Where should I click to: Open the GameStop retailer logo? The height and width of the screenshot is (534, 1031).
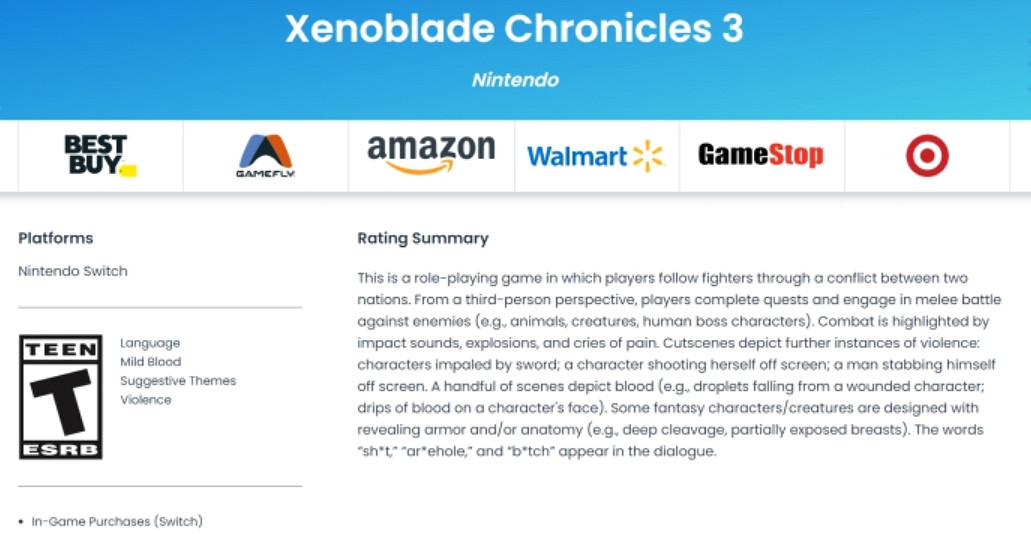click(x=761, y=155)
